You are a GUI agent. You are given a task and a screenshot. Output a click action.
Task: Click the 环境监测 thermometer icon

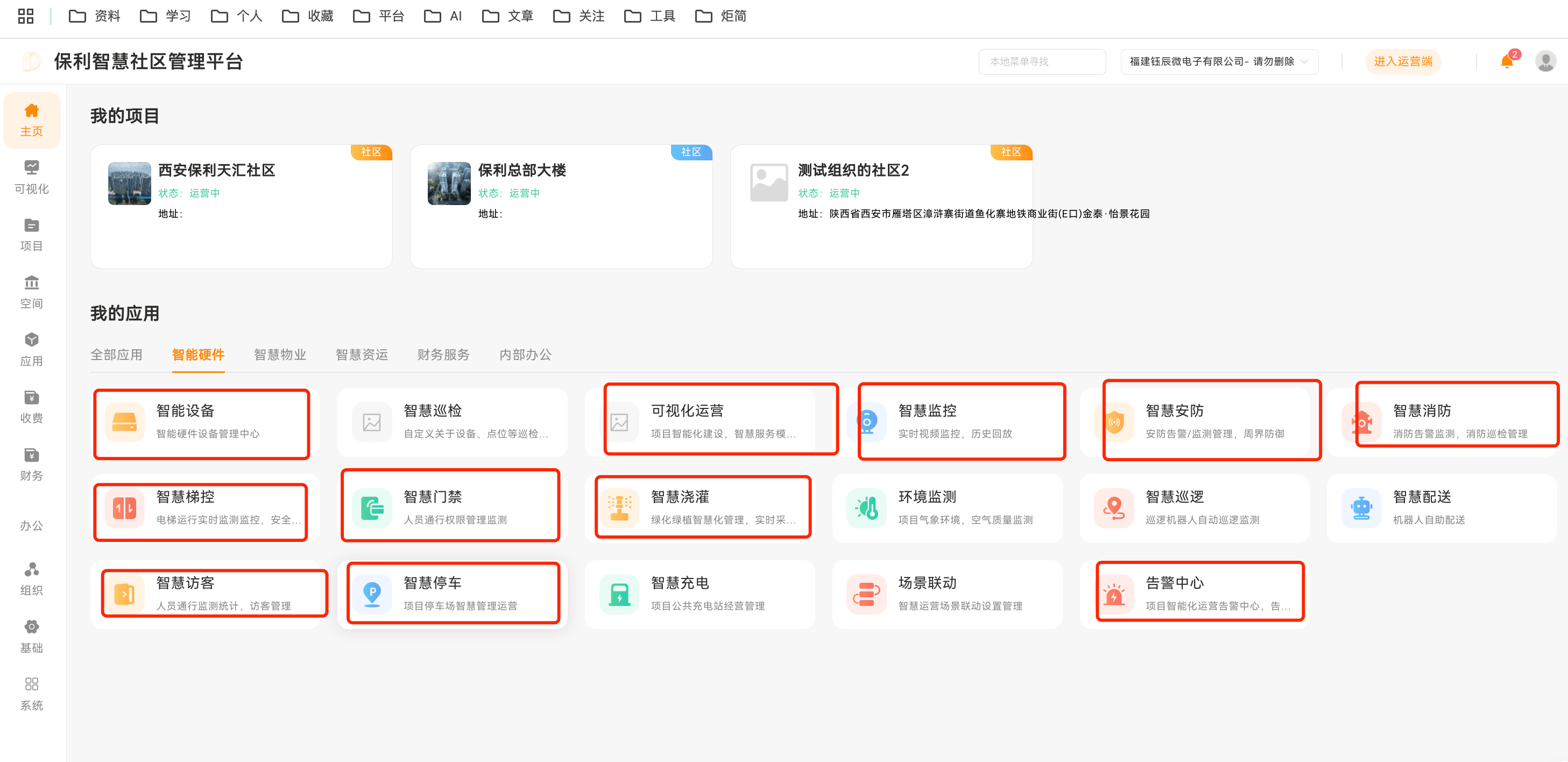pos(867,508)
